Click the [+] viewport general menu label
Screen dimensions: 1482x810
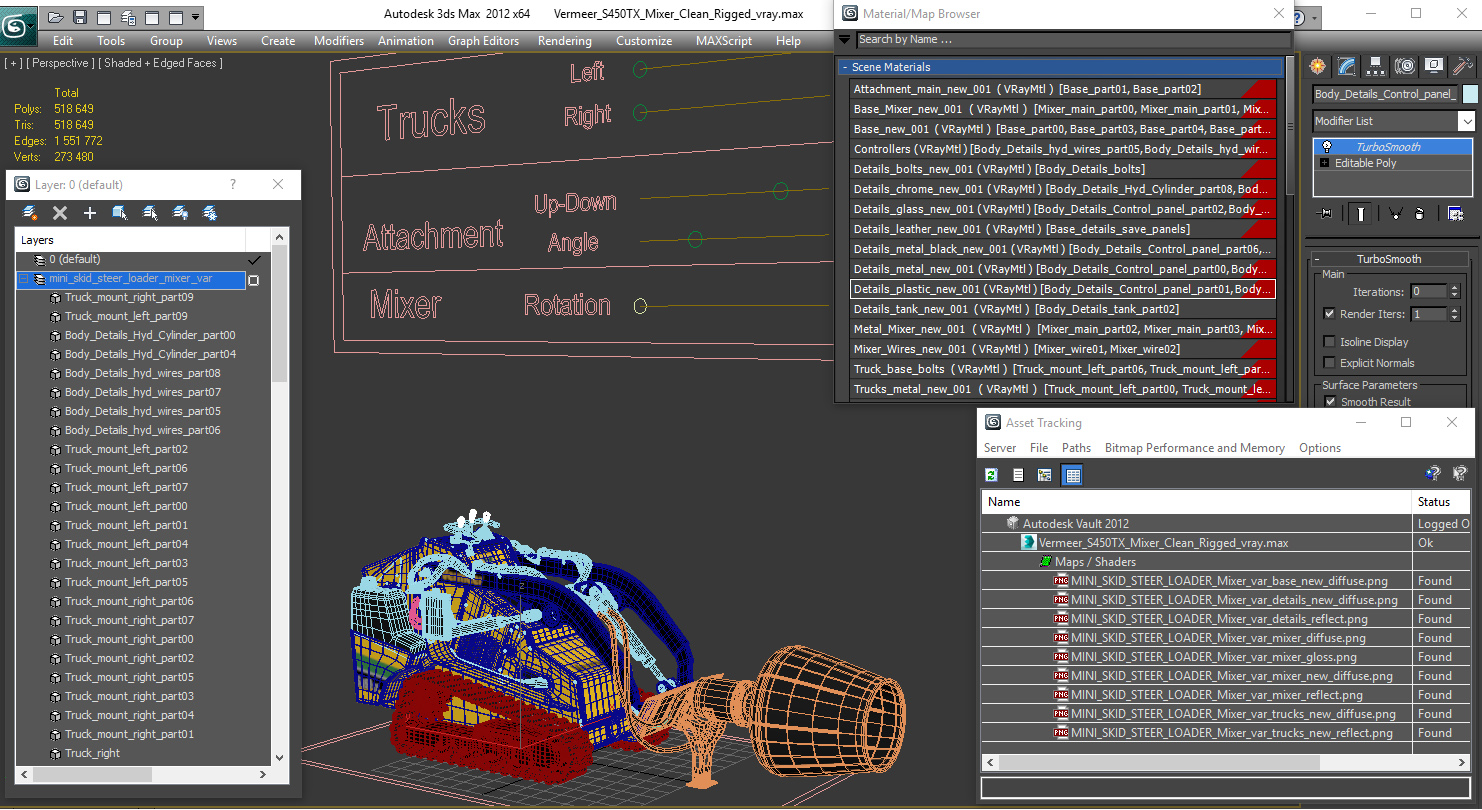[x=14, y=63]
